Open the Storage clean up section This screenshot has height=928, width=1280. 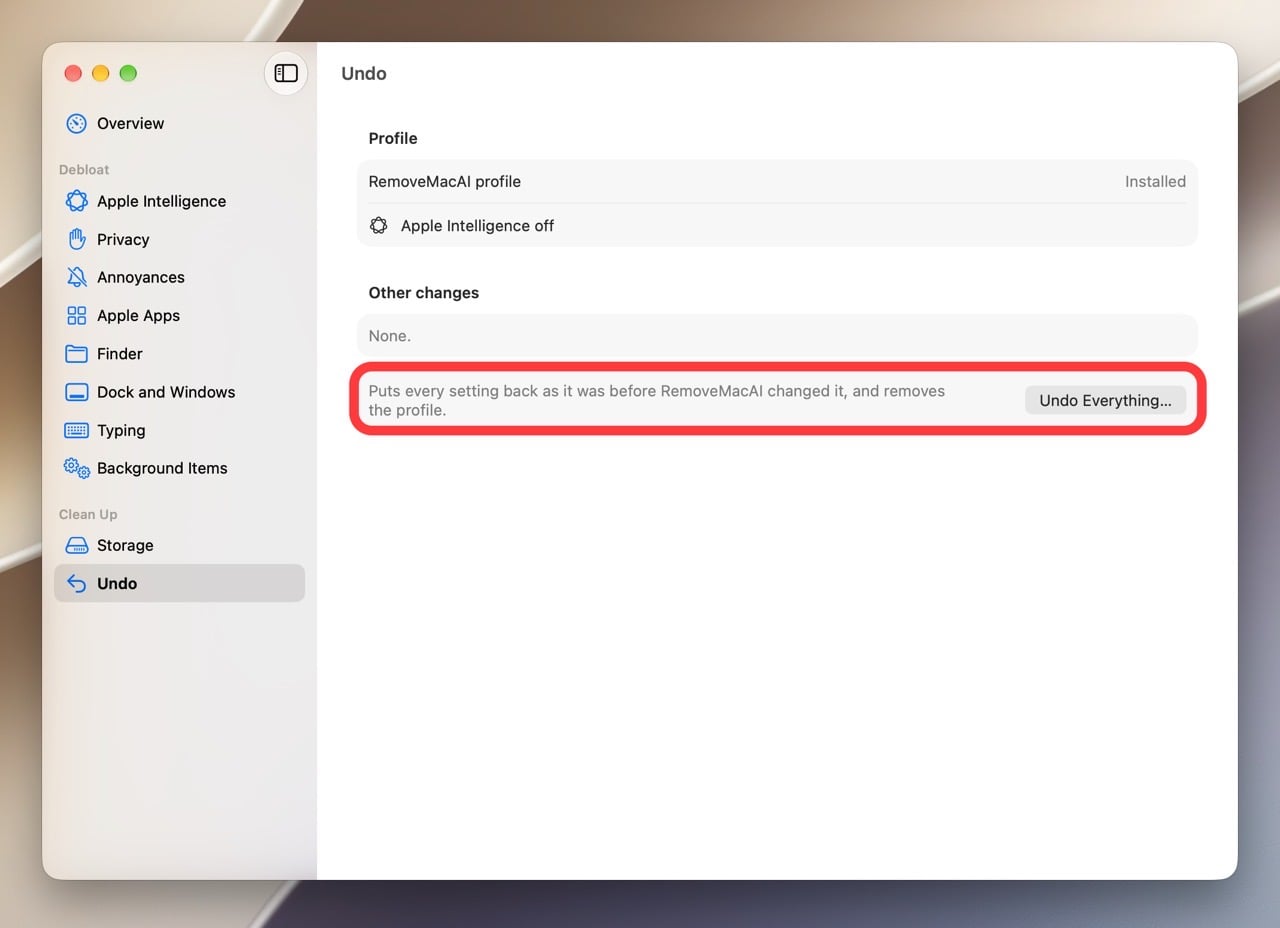coord(180,545)
